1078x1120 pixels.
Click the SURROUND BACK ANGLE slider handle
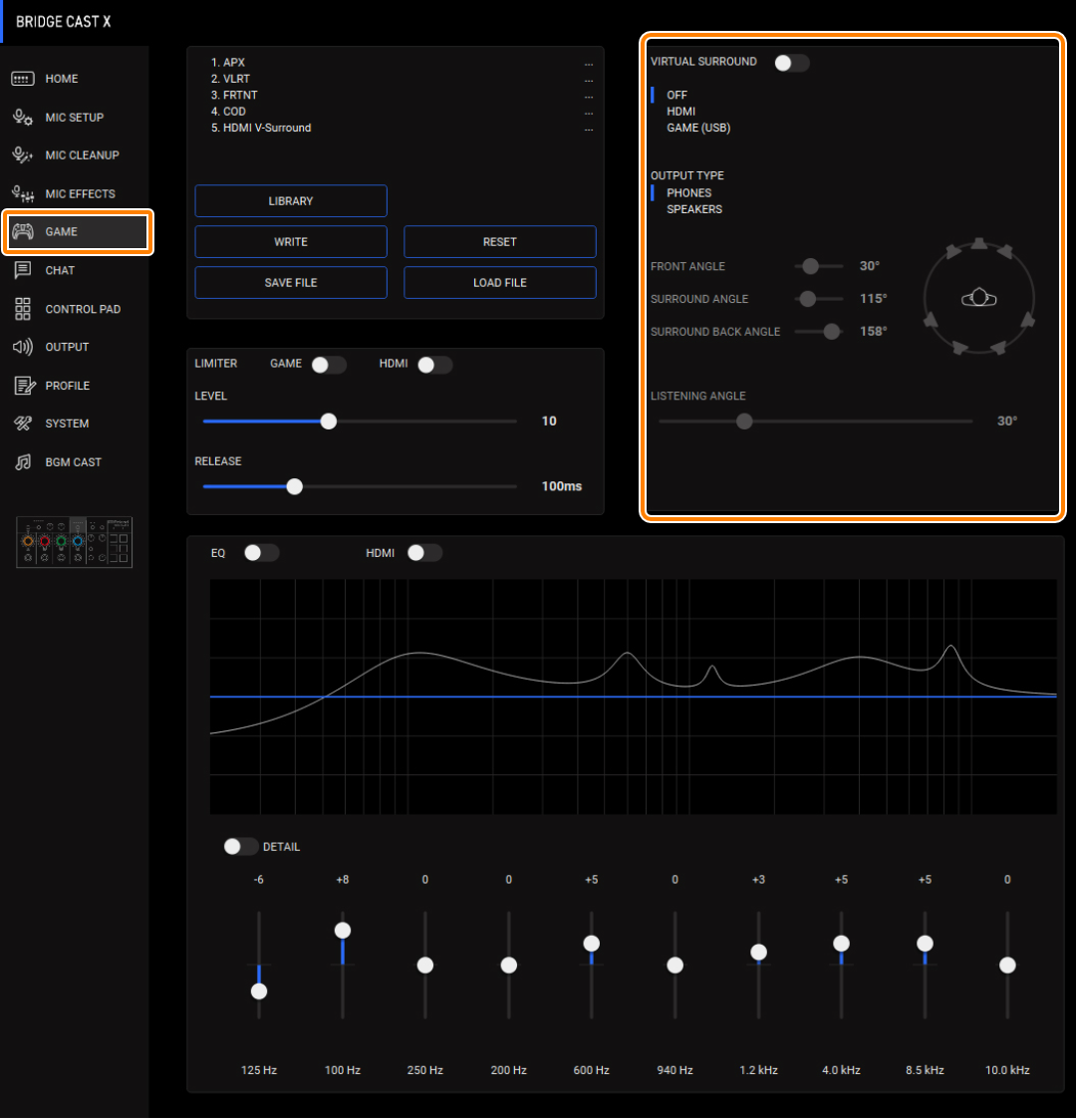[x=831, y=332]
